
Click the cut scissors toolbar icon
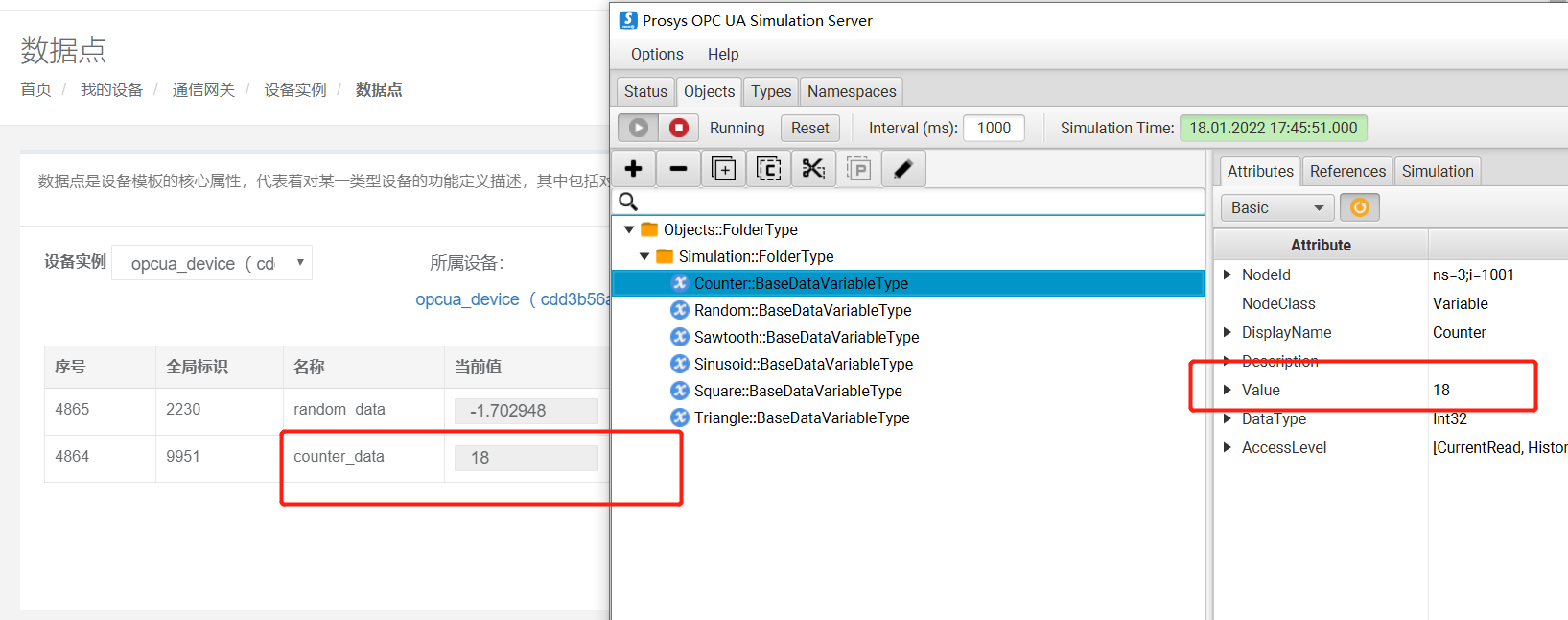(x=813, y=169)
